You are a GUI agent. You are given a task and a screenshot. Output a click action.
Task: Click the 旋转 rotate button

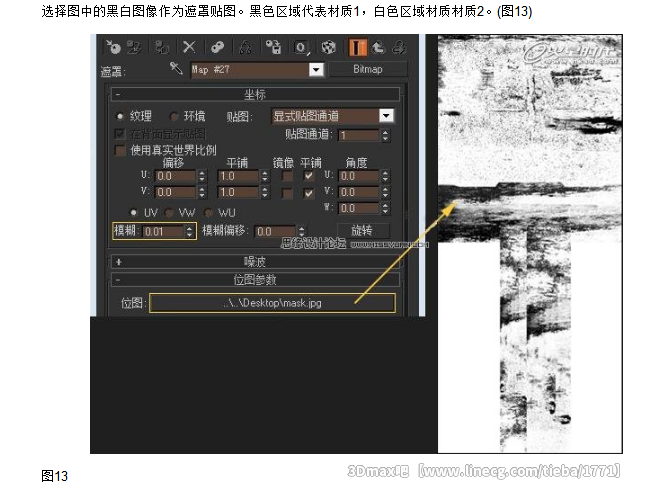(x=363, y=230)
